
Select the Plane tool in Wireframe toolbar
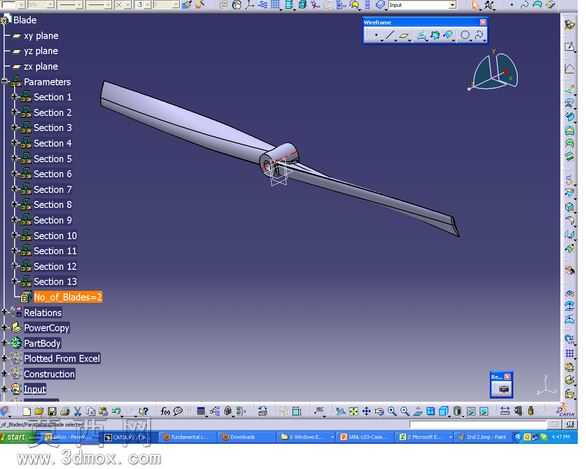(x=404, y=36)
